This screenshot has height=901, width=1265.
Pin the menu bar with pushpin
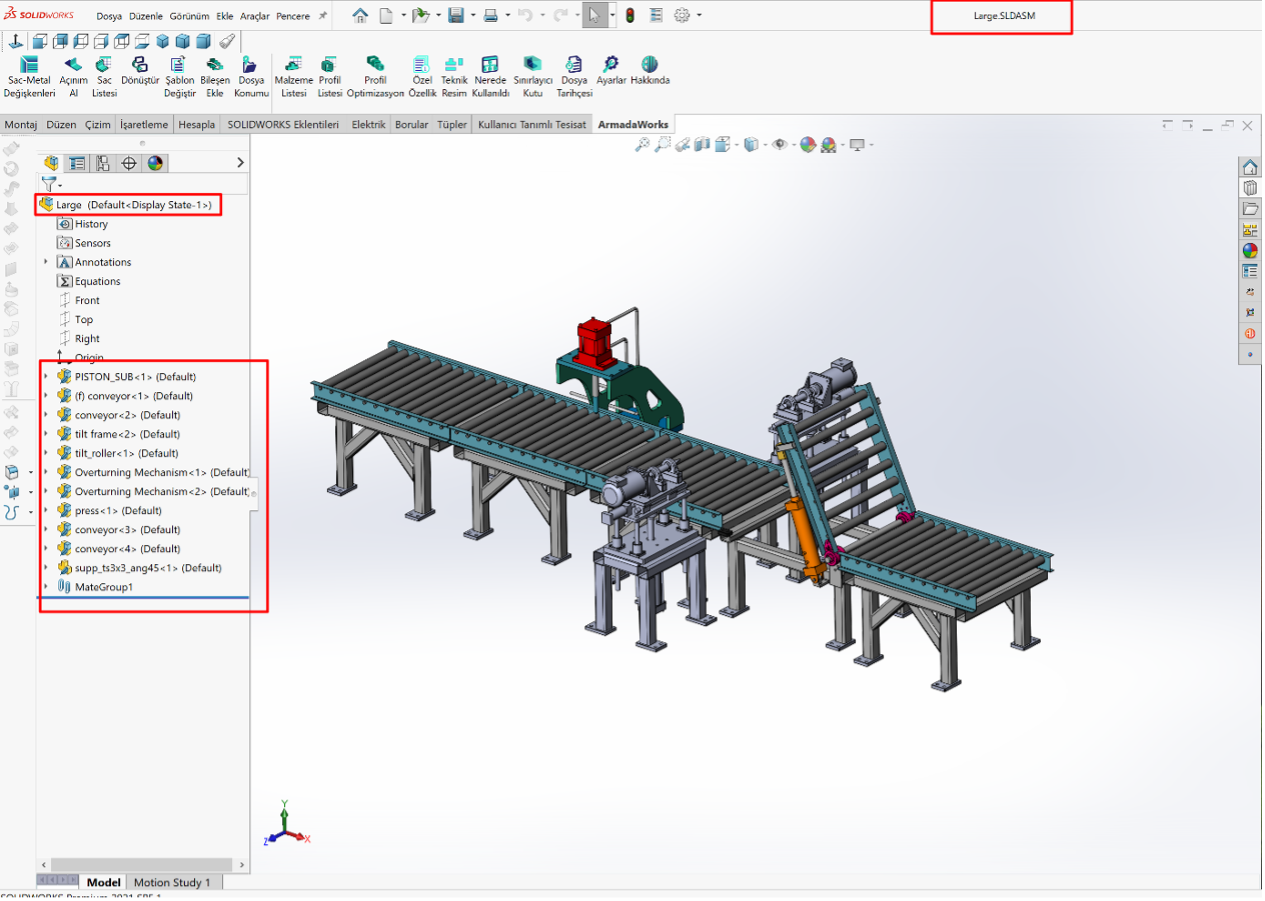tap(323, 16)
